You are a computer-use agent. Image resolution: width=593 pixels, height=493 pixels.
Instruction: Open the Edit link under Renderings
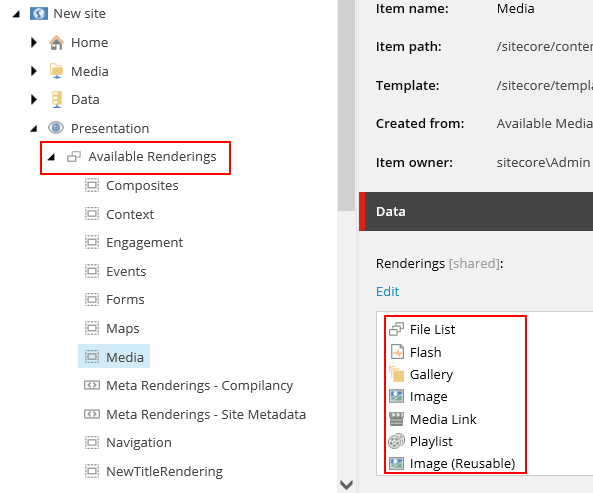[387, 291]
